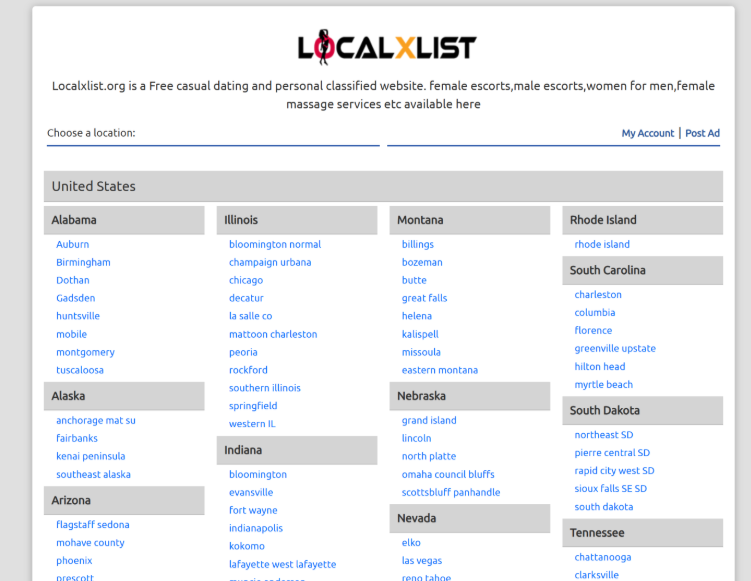This screenshot has height=581, width=751.
Task: Choose la salle co
Action: coord(250,316)
